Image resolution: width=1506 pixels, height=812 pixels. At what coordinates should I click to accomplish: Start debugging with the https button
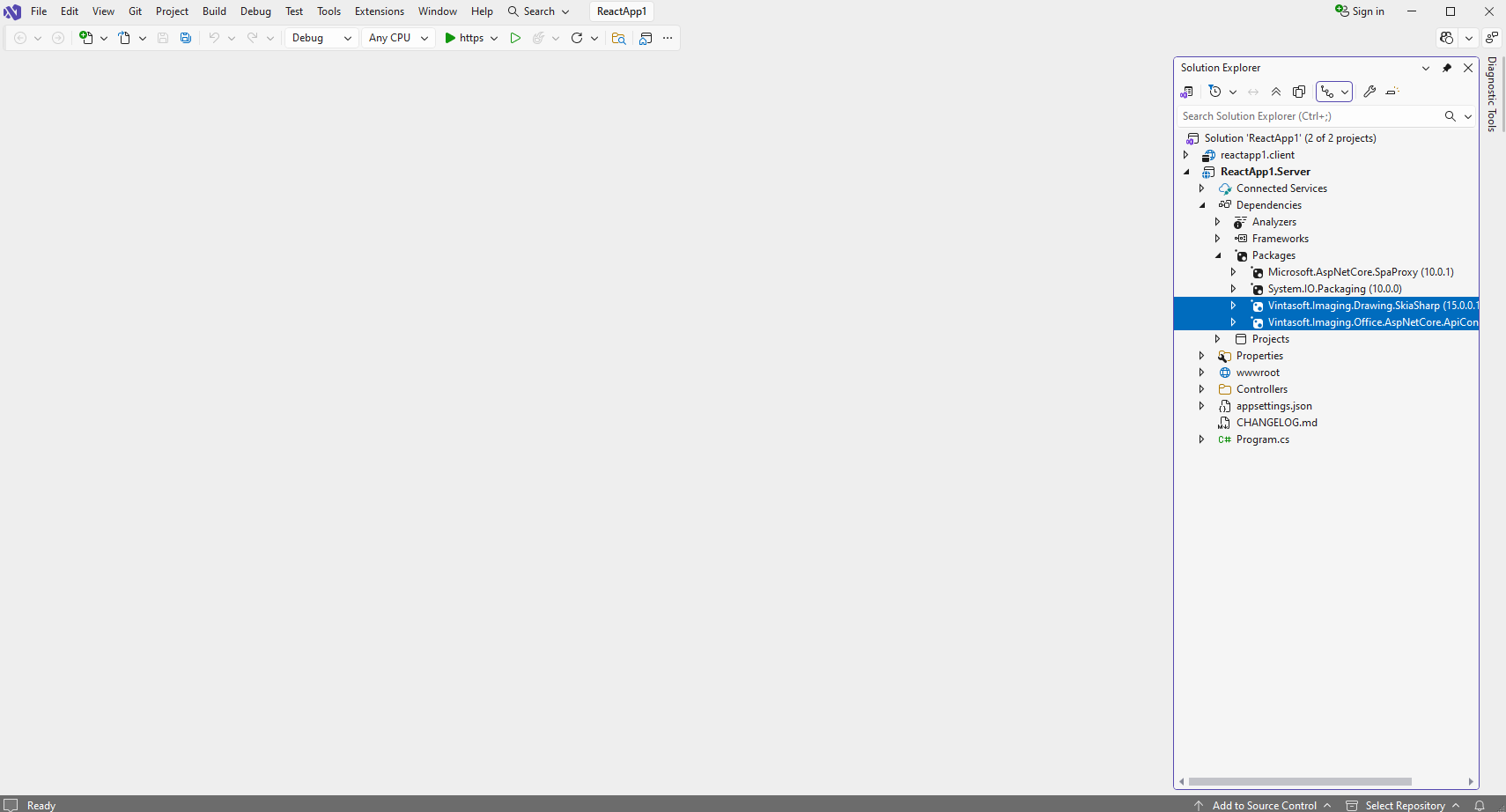pyautogui.click(x=464, y=38)
